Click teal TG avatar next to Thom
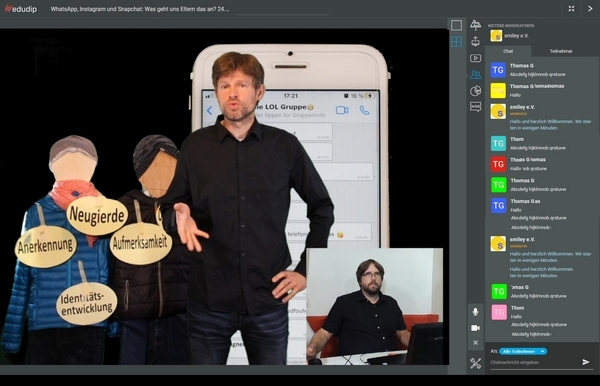 pyautogui.click(x=498, y=143)
